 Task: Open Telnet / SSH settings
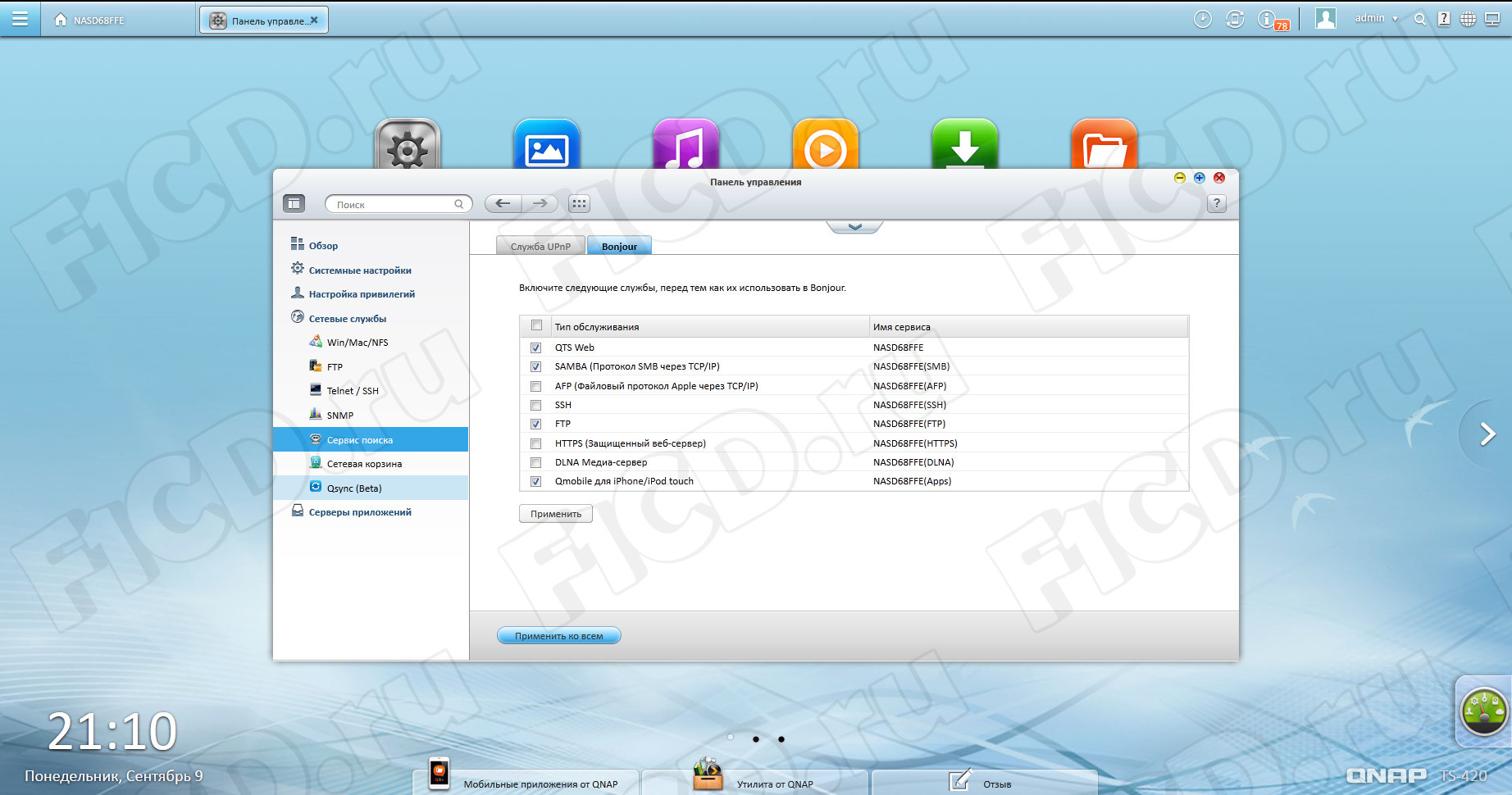(x=353, y=390)
